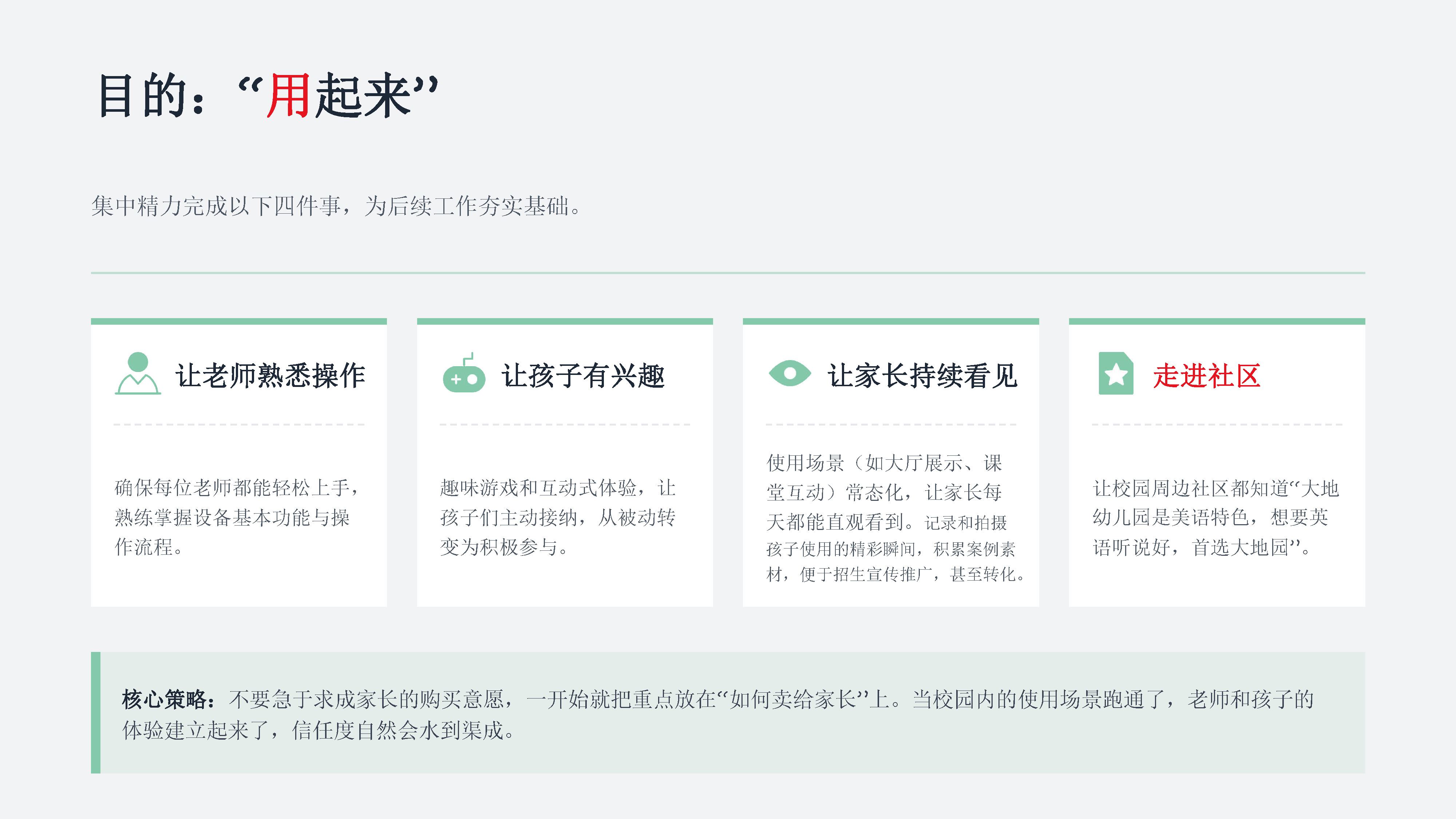Screen dimensions: 1456x819
Task: Click the paragraph 趣味游戏和互动式体验
Action: point(558,517)
